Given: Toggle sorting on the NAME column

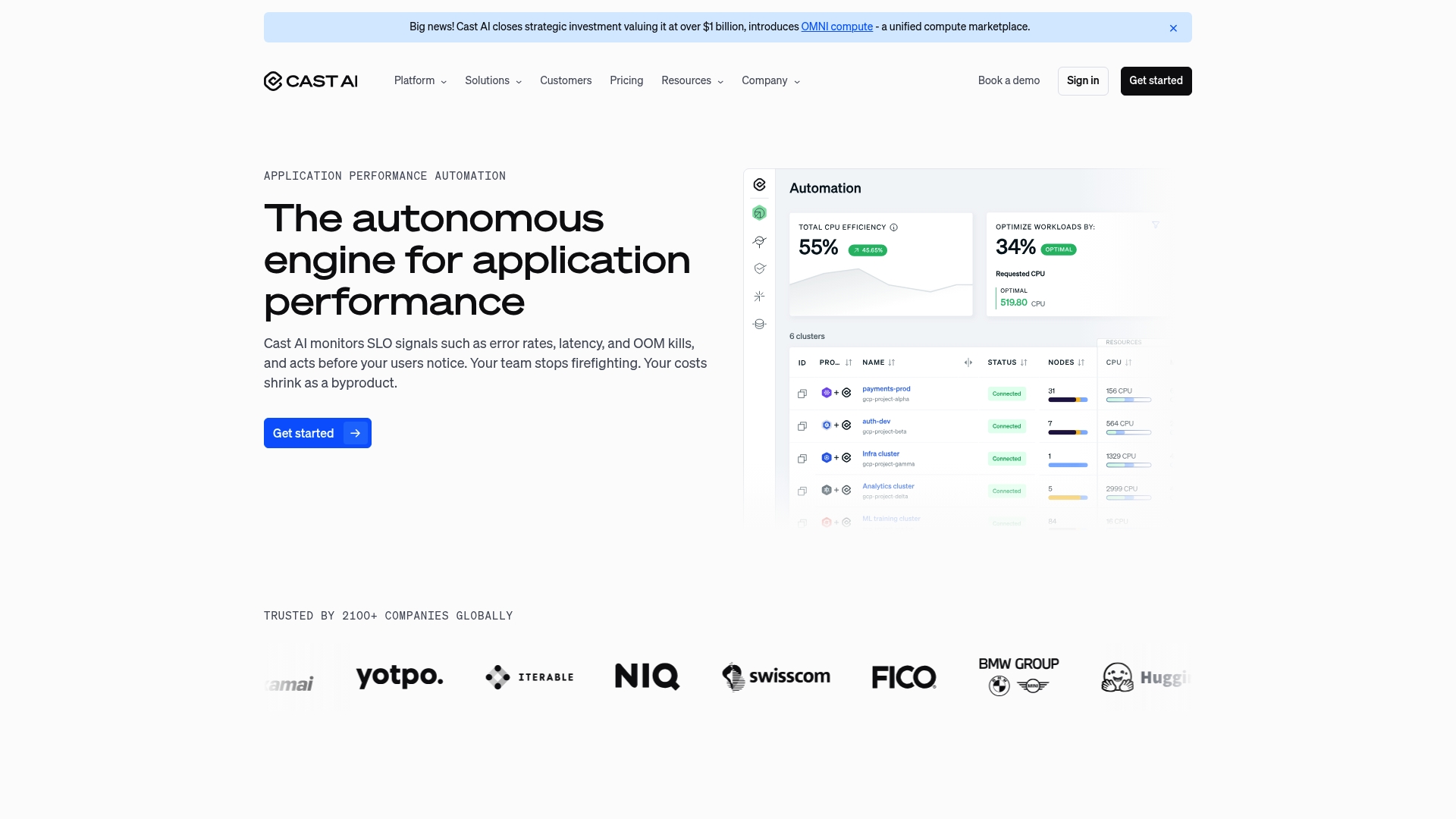Looking at the screenshot, I should [x=890, y=362].
